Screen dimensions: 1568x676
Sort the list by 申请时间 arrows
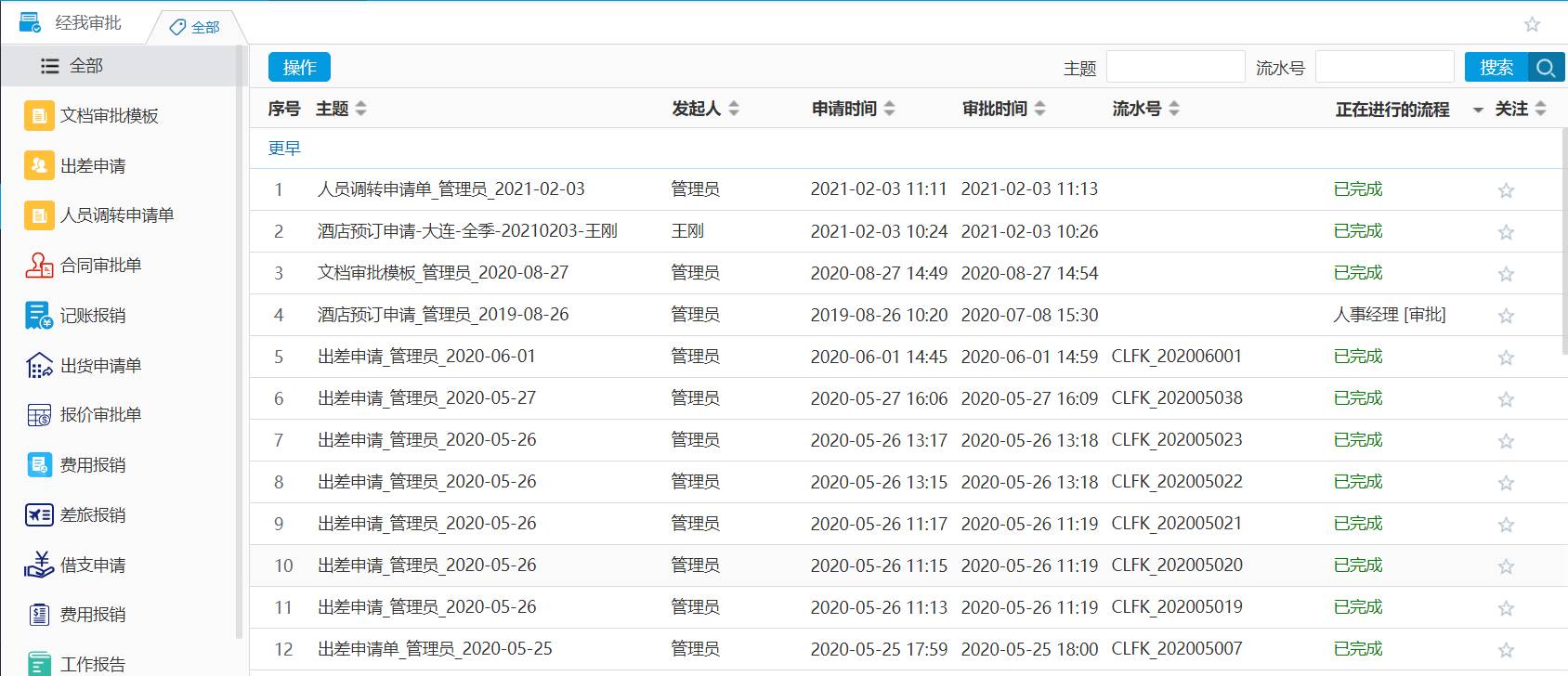coord(889,109)
